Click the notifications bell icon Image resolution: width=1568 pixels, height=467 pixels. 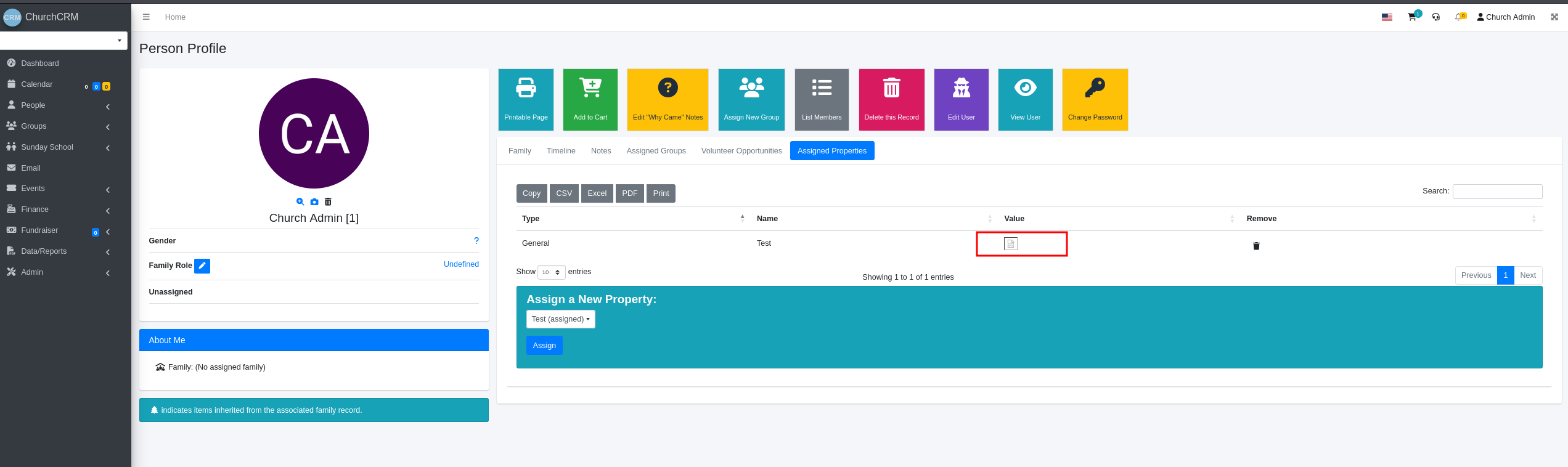[x=1458, y=17]
